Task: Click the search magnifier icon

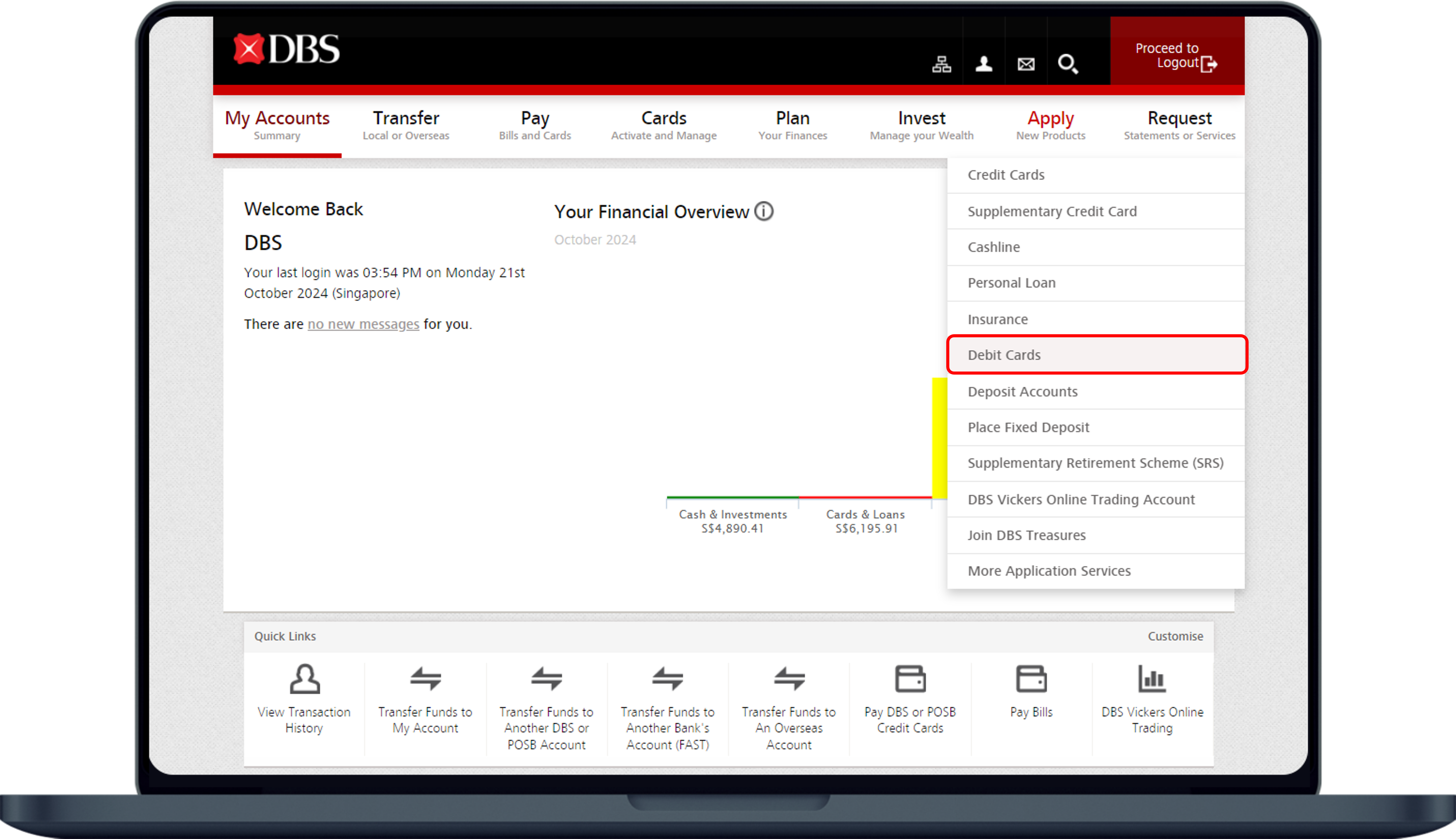Action: [x=1068, y=64]
